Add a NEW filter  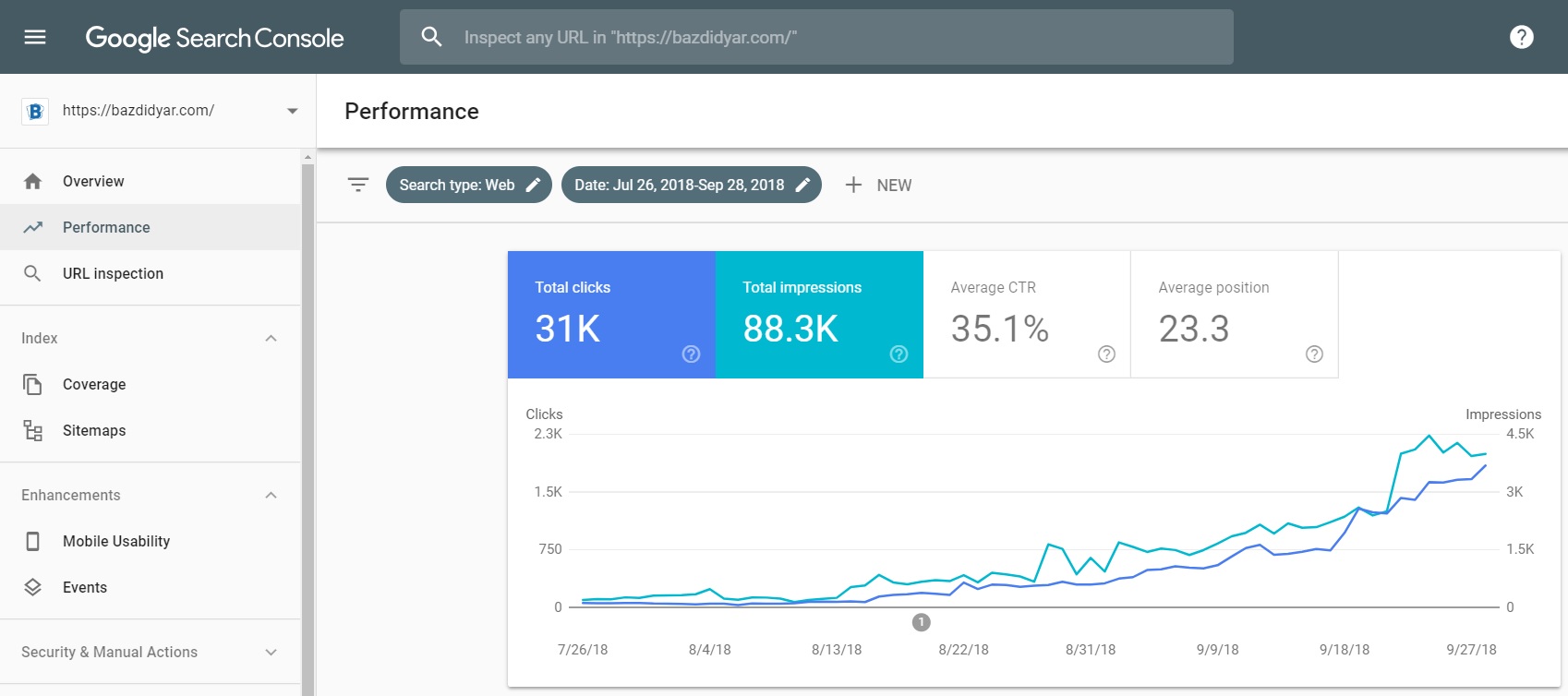click(878, 185)
